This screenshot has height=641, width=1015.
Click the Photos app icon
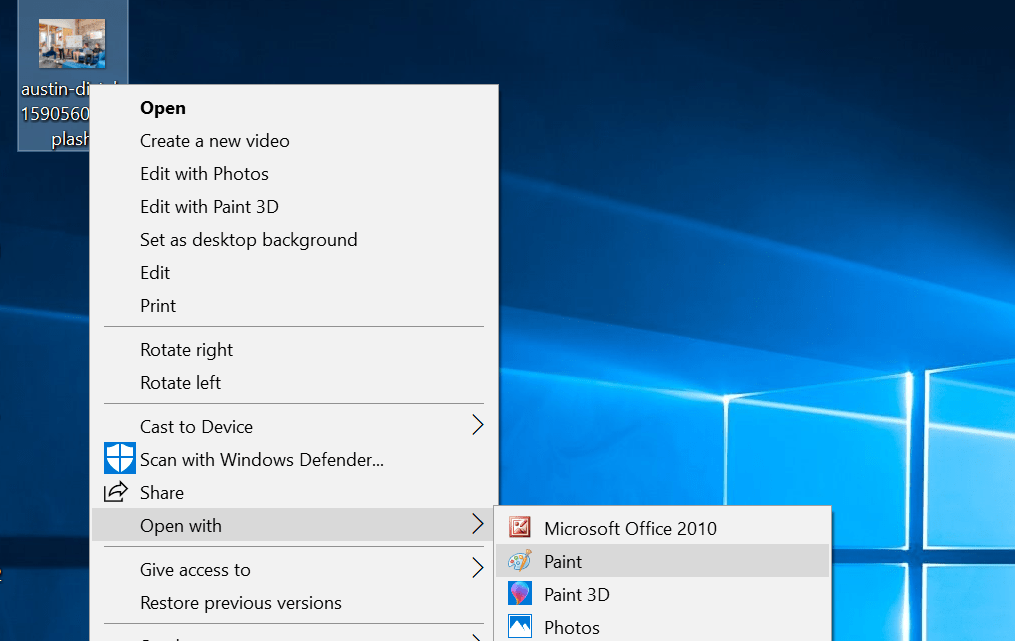click(520, 627)
